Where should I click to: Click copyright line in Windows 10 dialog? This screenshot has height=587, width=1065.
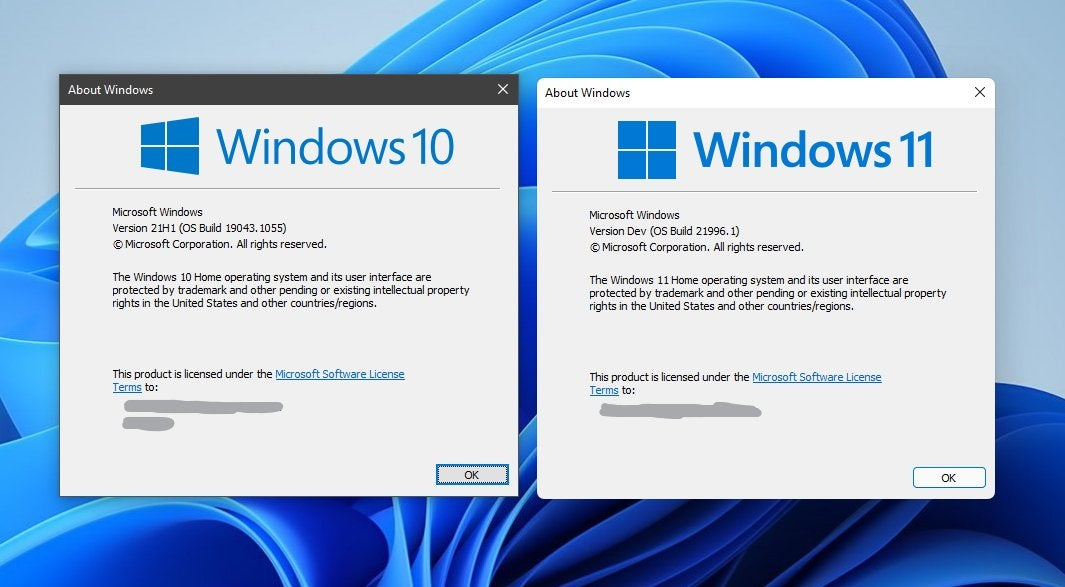[219, 245]
